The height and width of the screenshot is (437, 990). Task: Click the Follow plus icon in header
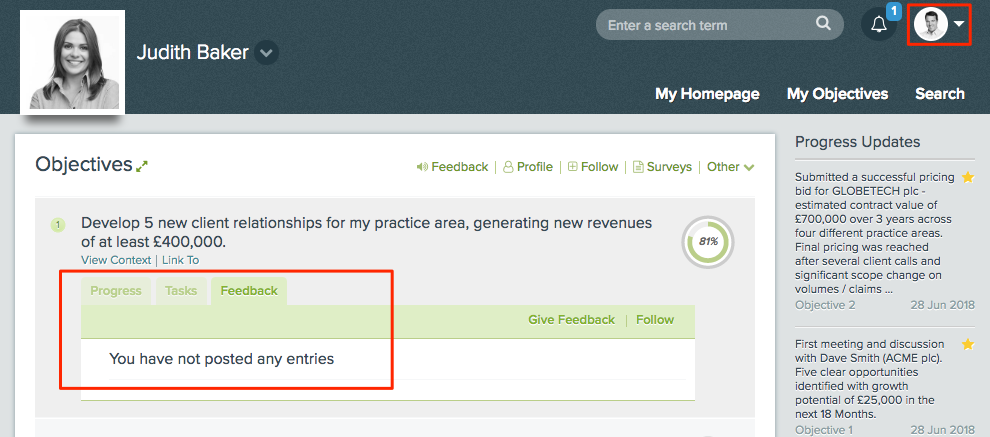click(573, 167)
